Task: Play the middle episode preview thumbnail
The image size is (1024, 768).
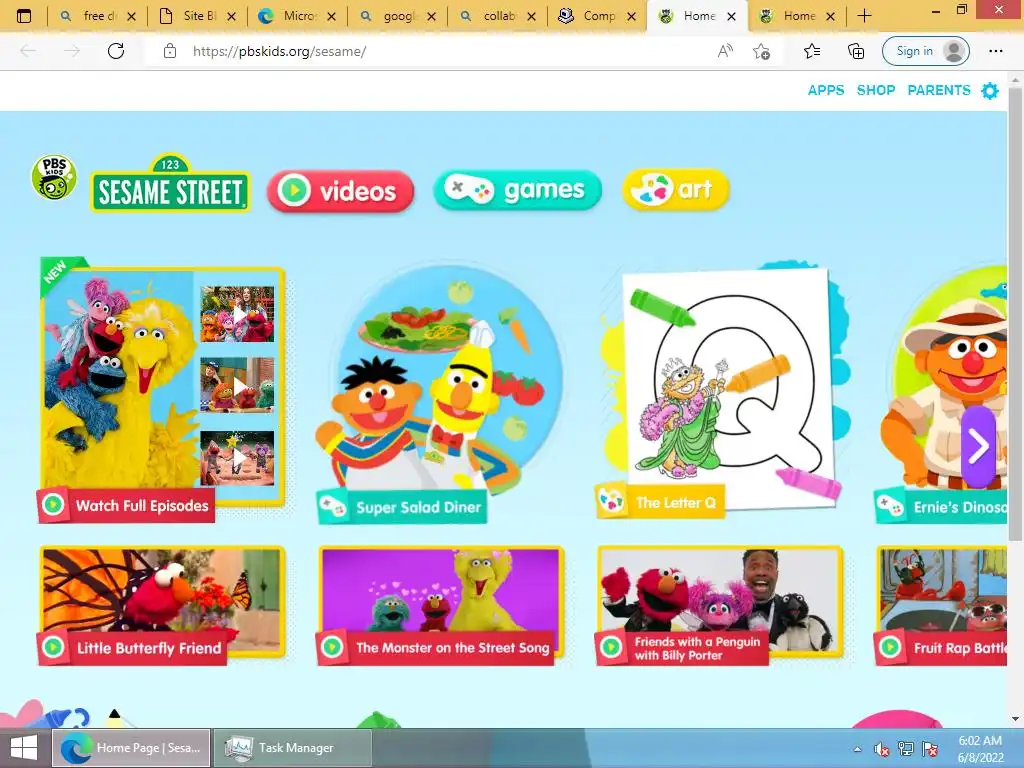Action: [237, 385]
